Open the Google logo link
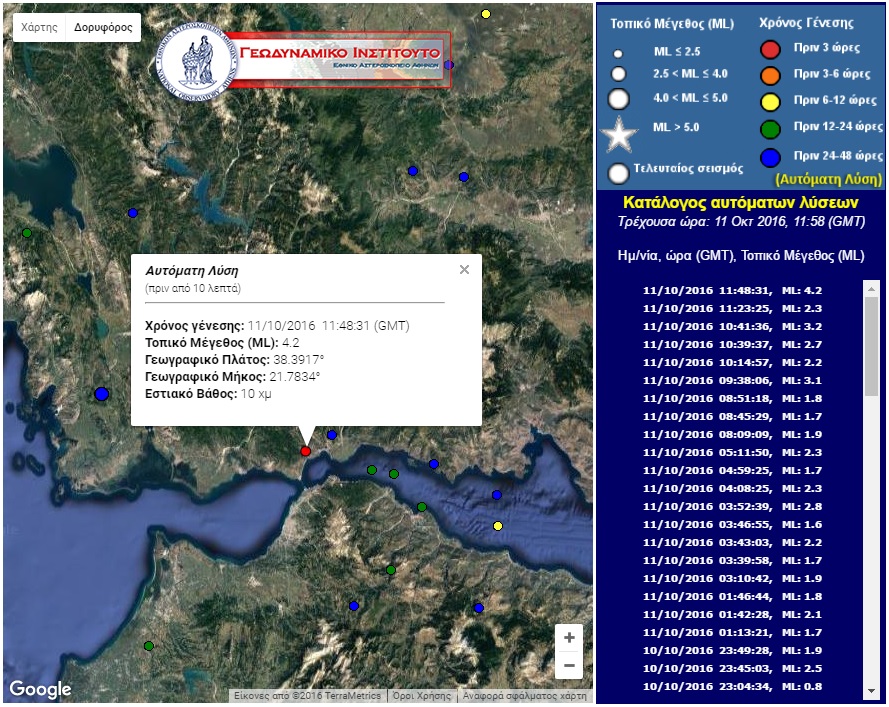Viewport: 889px width, 707px height. tap(41, 689)
